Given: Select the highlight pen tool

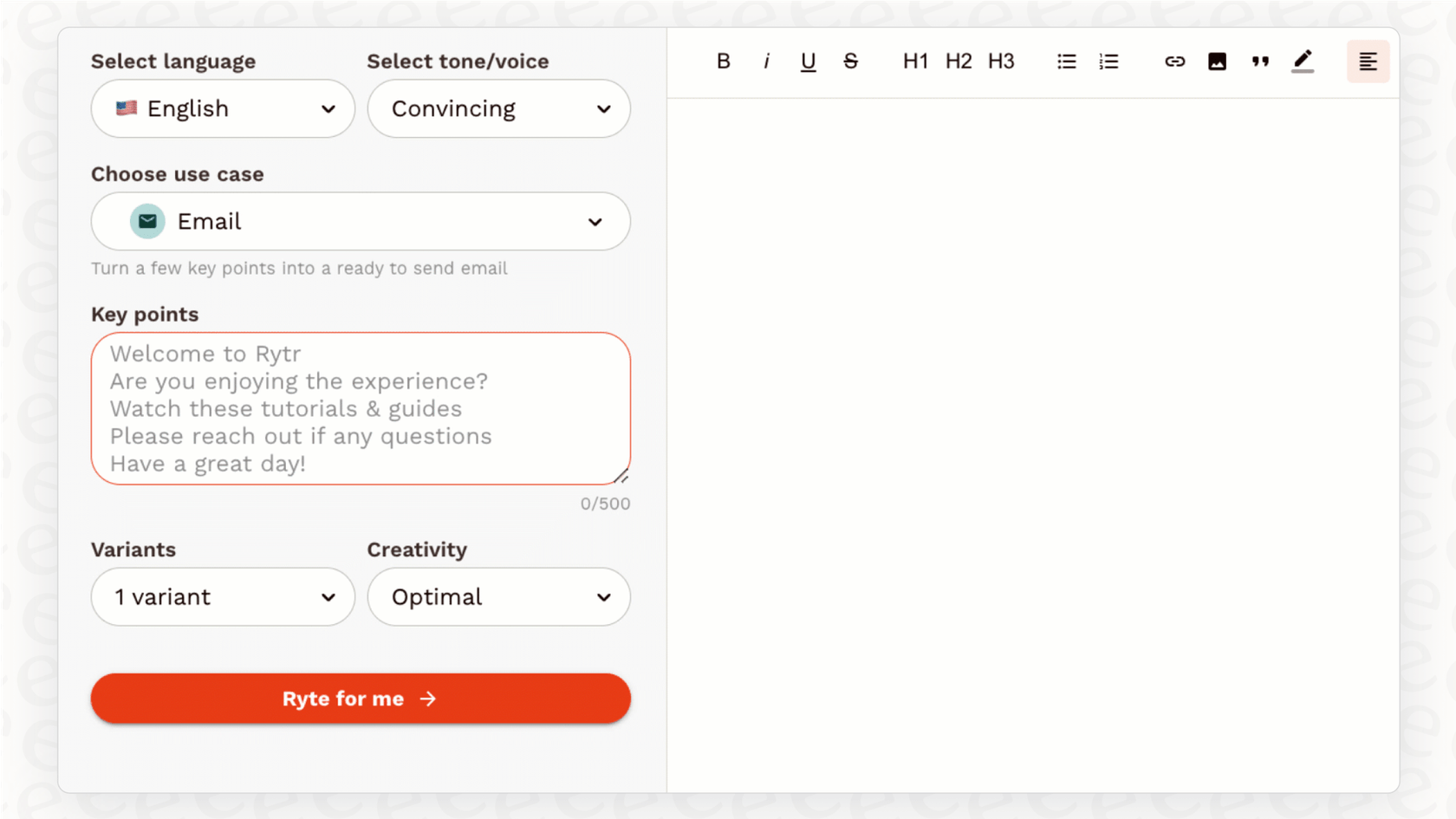Looking at the screenshot, I should 1303,61.
